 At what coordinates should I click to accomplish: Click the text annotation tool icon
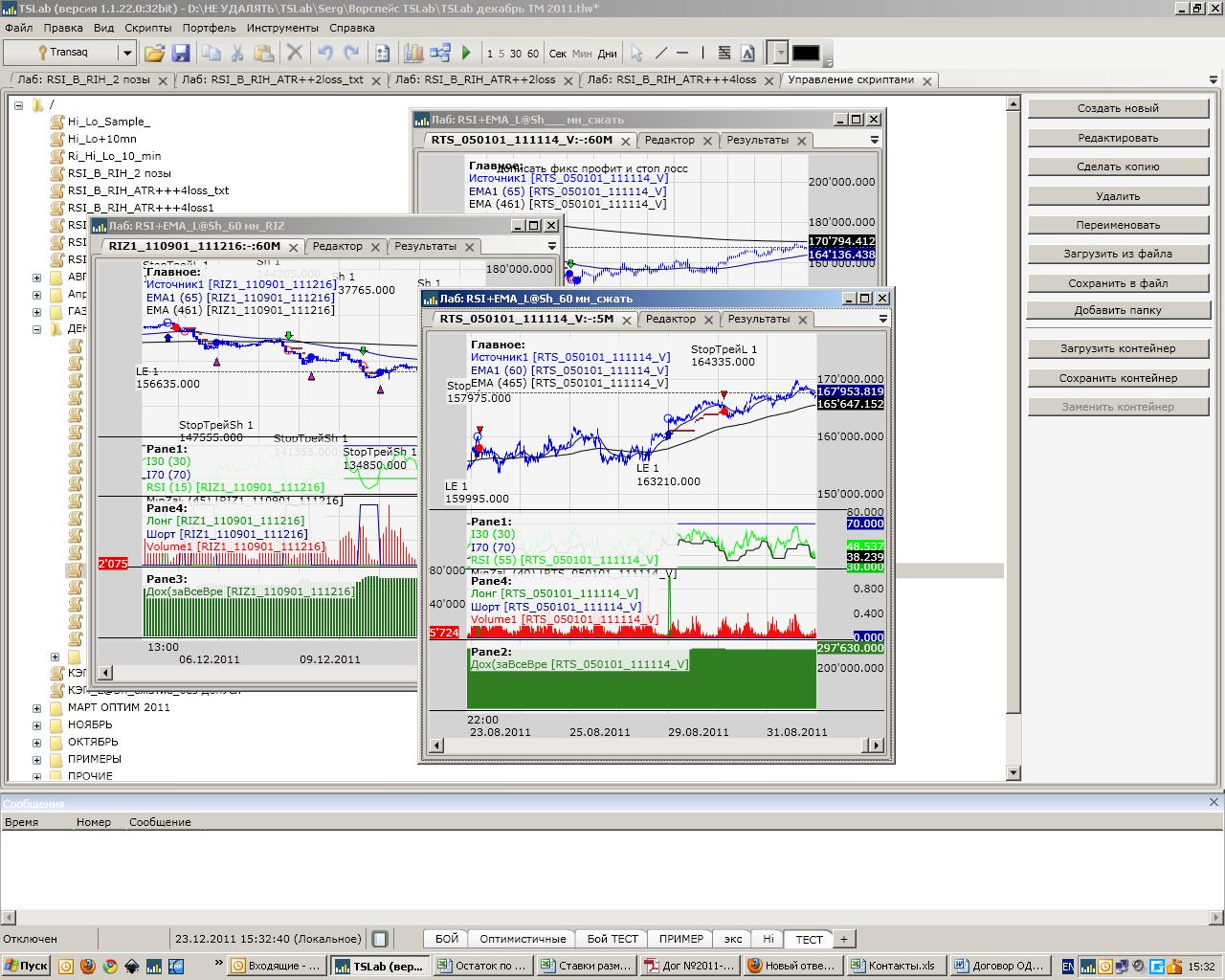[748, 54]
